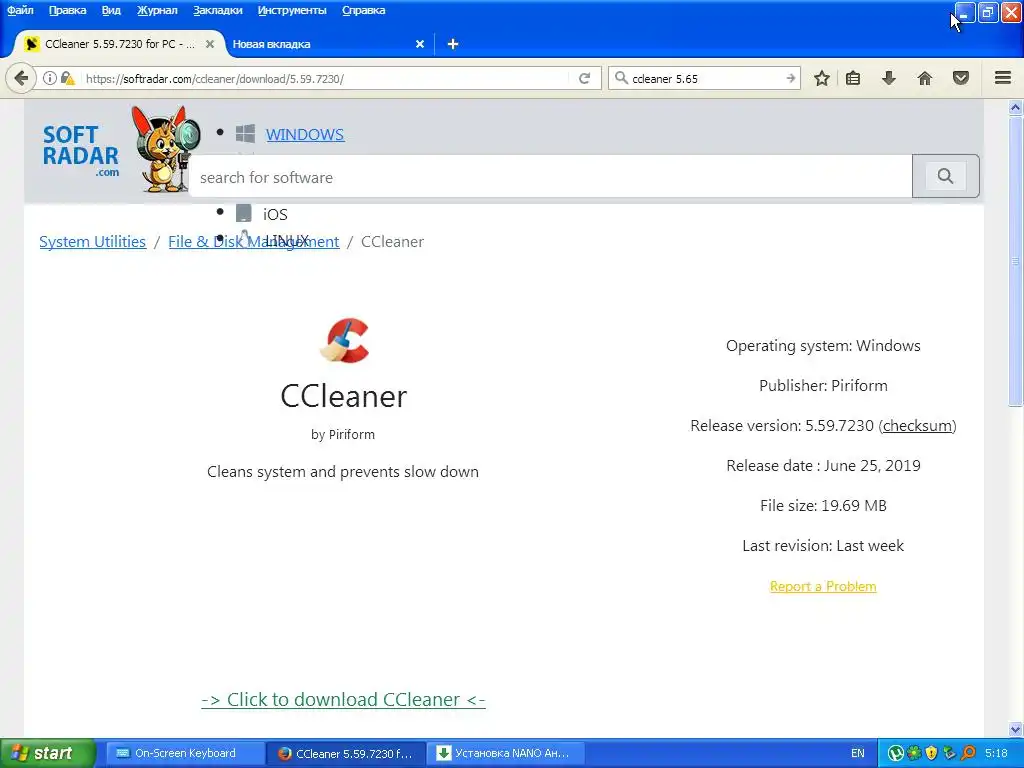Click SoftRadar logo with mascot
This screenshot has width=1024, height=768.
click(x=121, y=150)
